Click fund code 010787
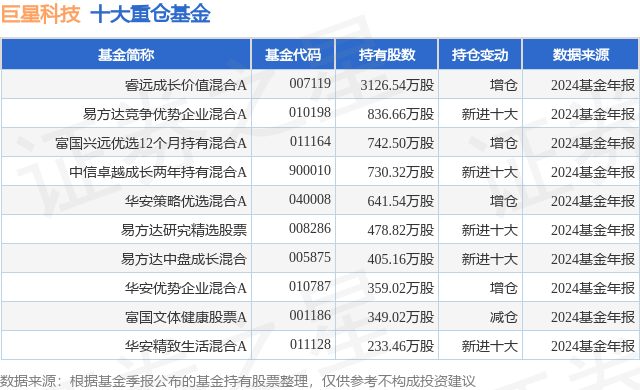 (310, 286)
